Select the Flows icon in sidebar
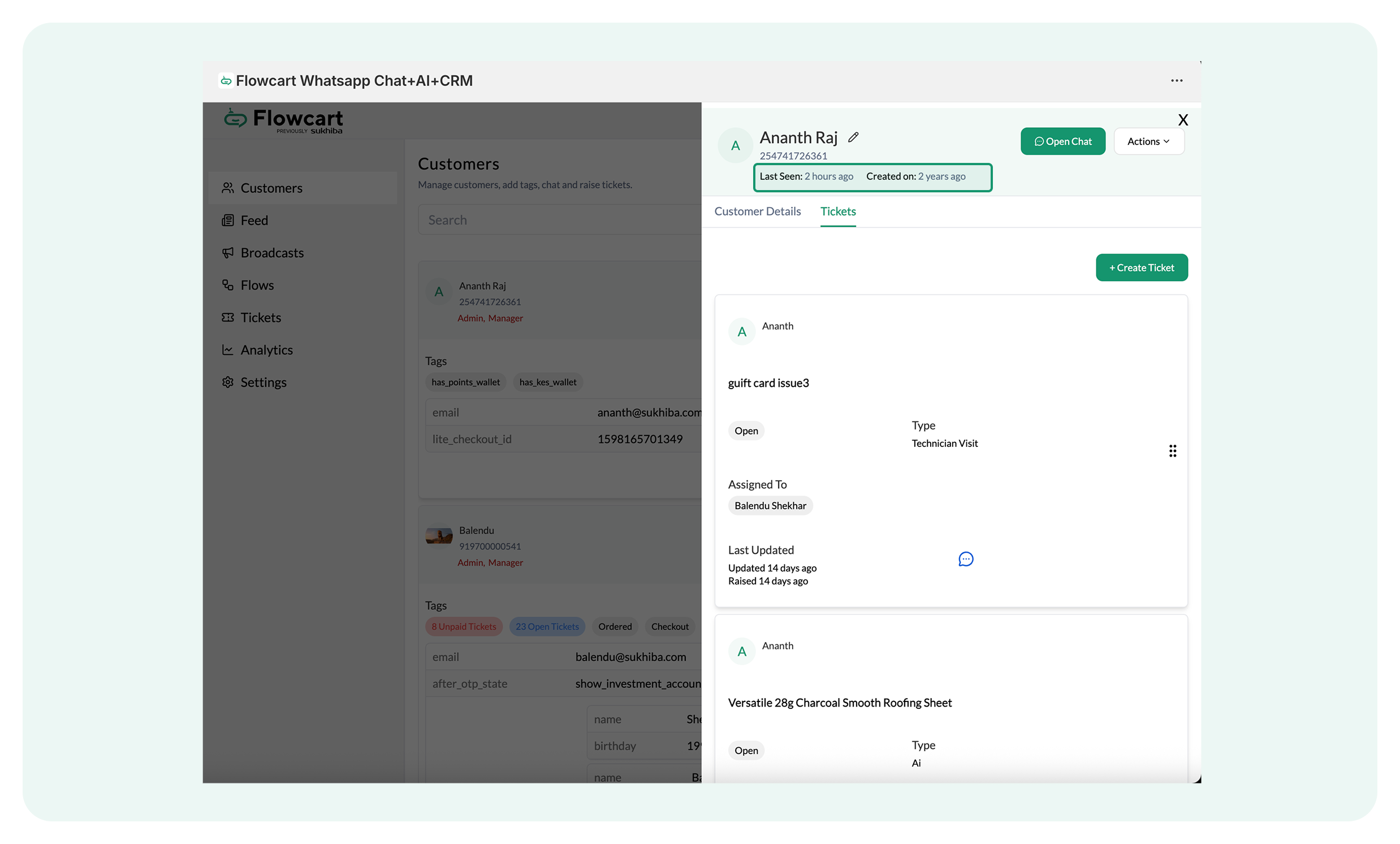Image resolution: width=1400 pixels, height=844 pixels. (228, 285)
